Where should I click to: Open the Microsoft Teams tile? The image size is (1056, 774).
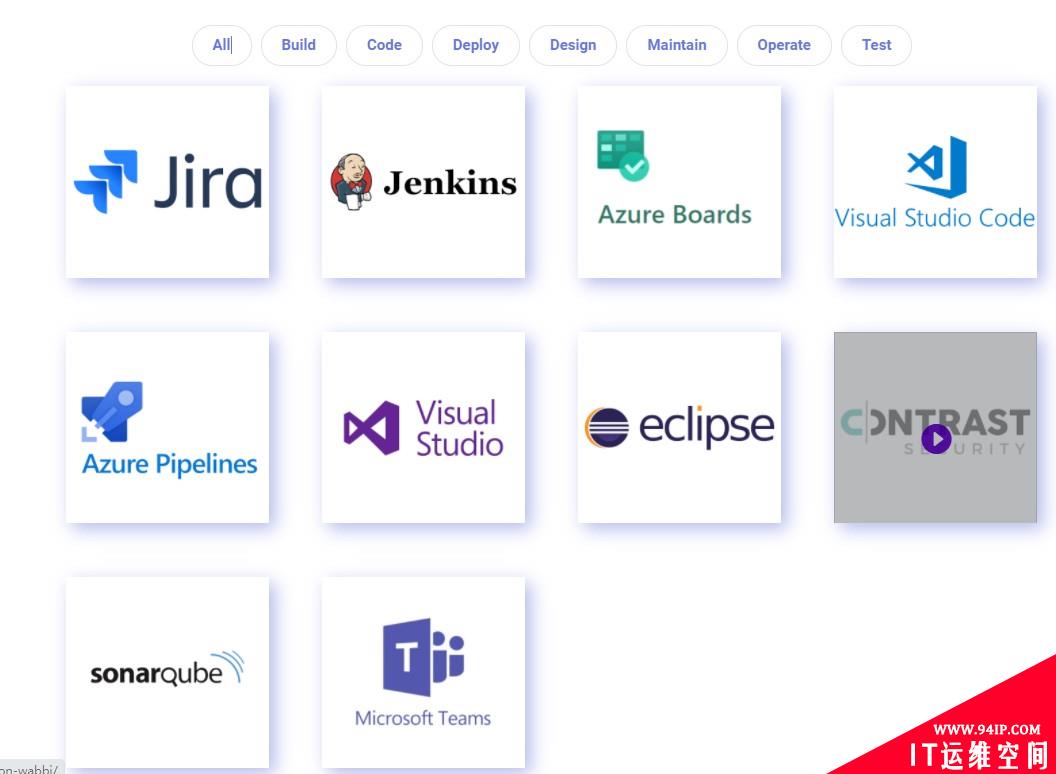[423, 672]
